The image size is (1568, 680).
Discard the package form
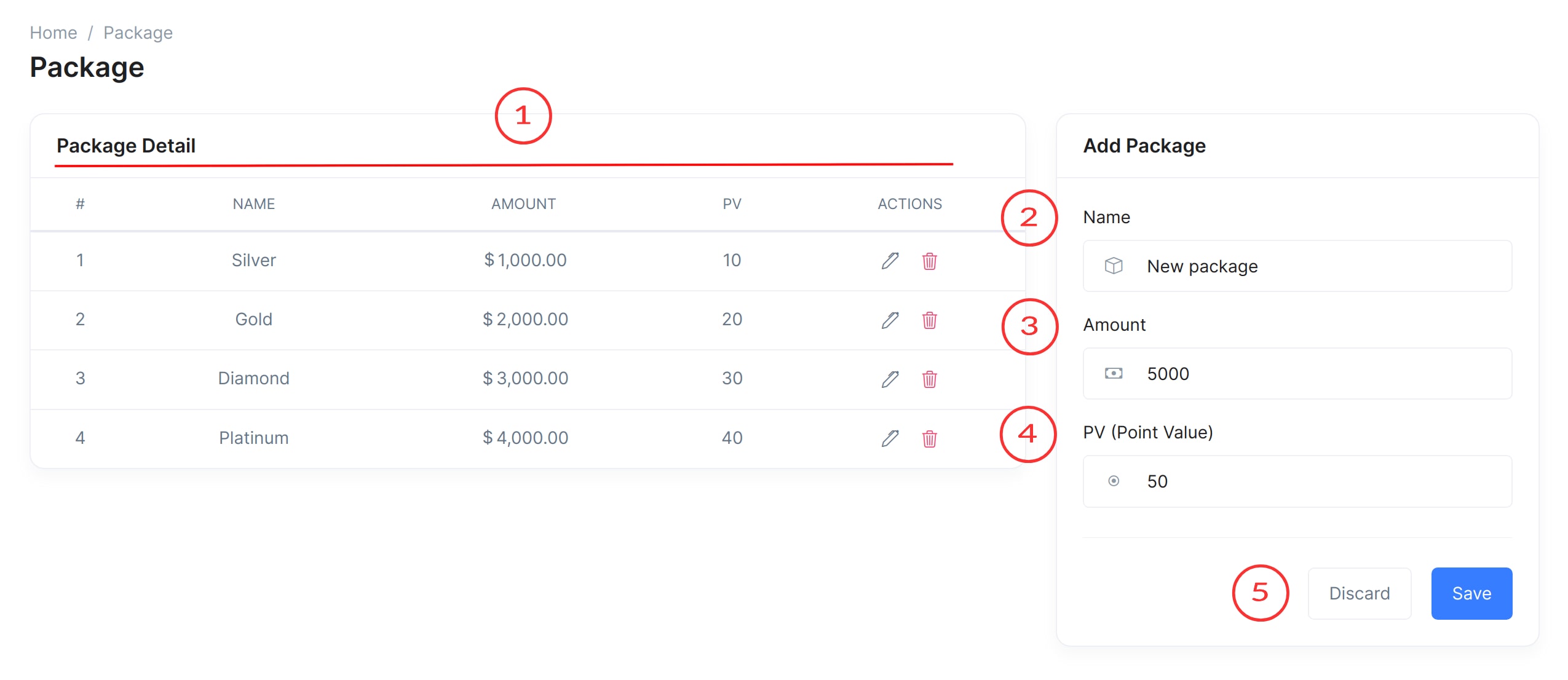[1359, 593]
